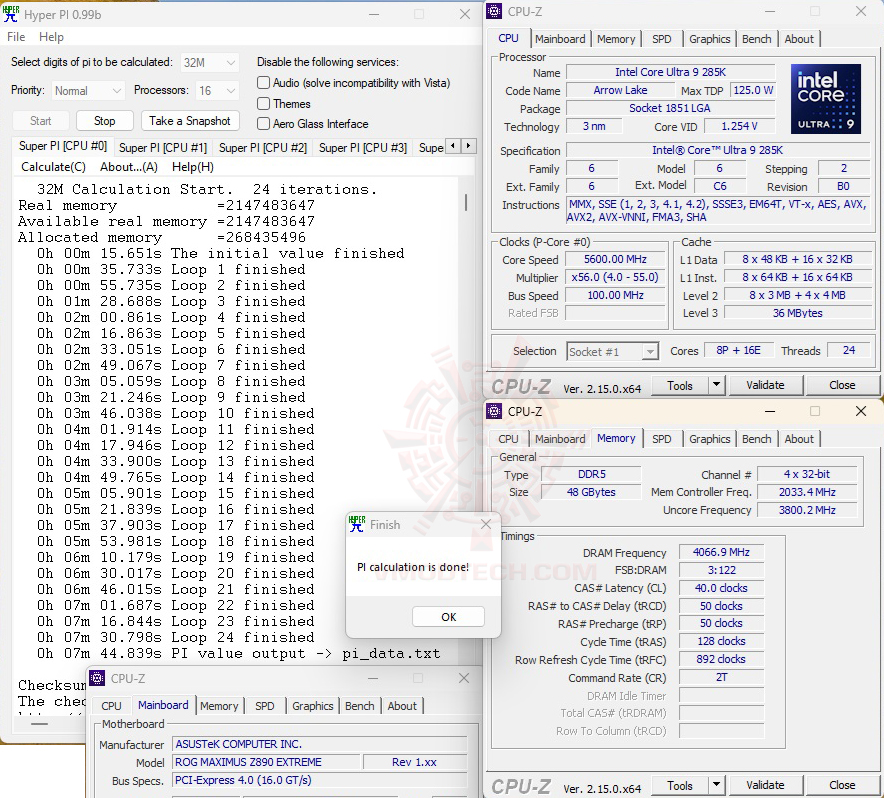Expand Tools arrow in Memory tab window

tap(716, 785)
